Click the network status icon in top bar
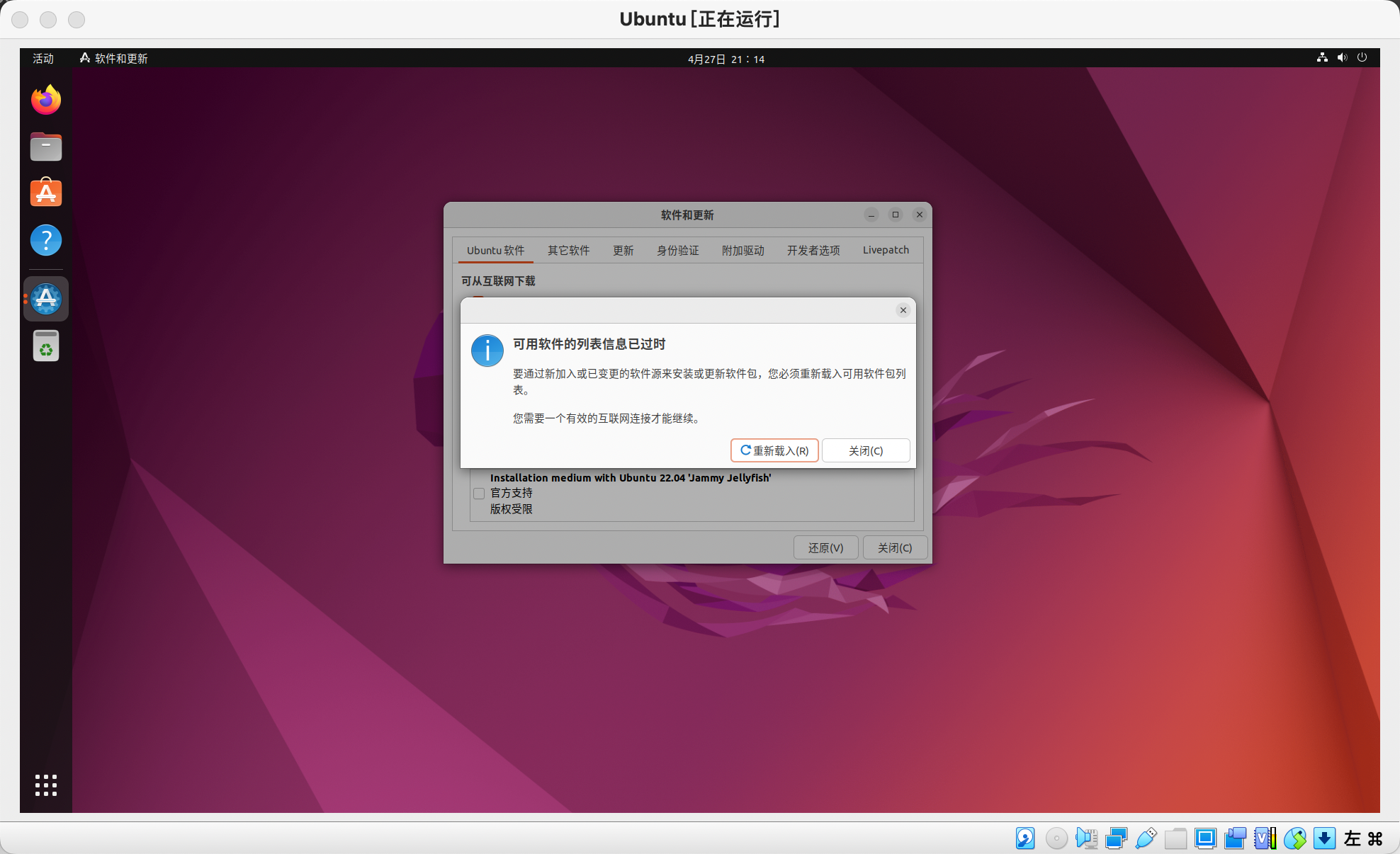Screen dimensions: 1400x854 click(1322, 58)
